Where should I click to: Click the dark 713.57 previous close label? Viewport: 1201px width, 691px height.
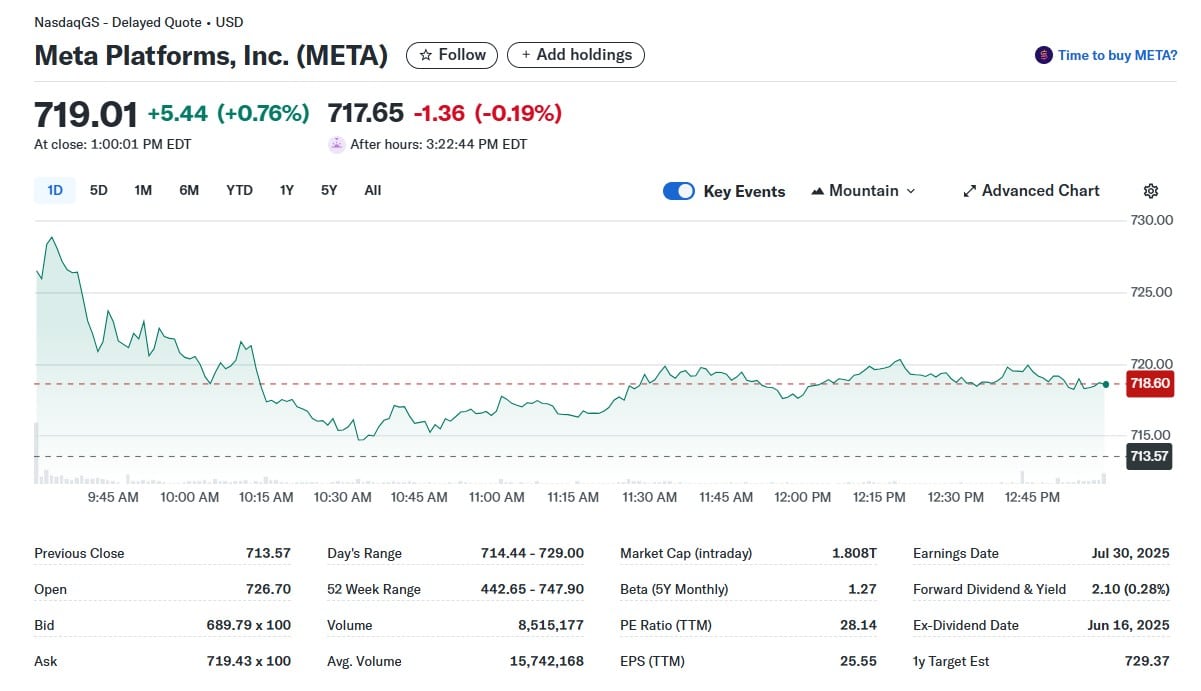pyautogui.click(x=1149, y=456)
